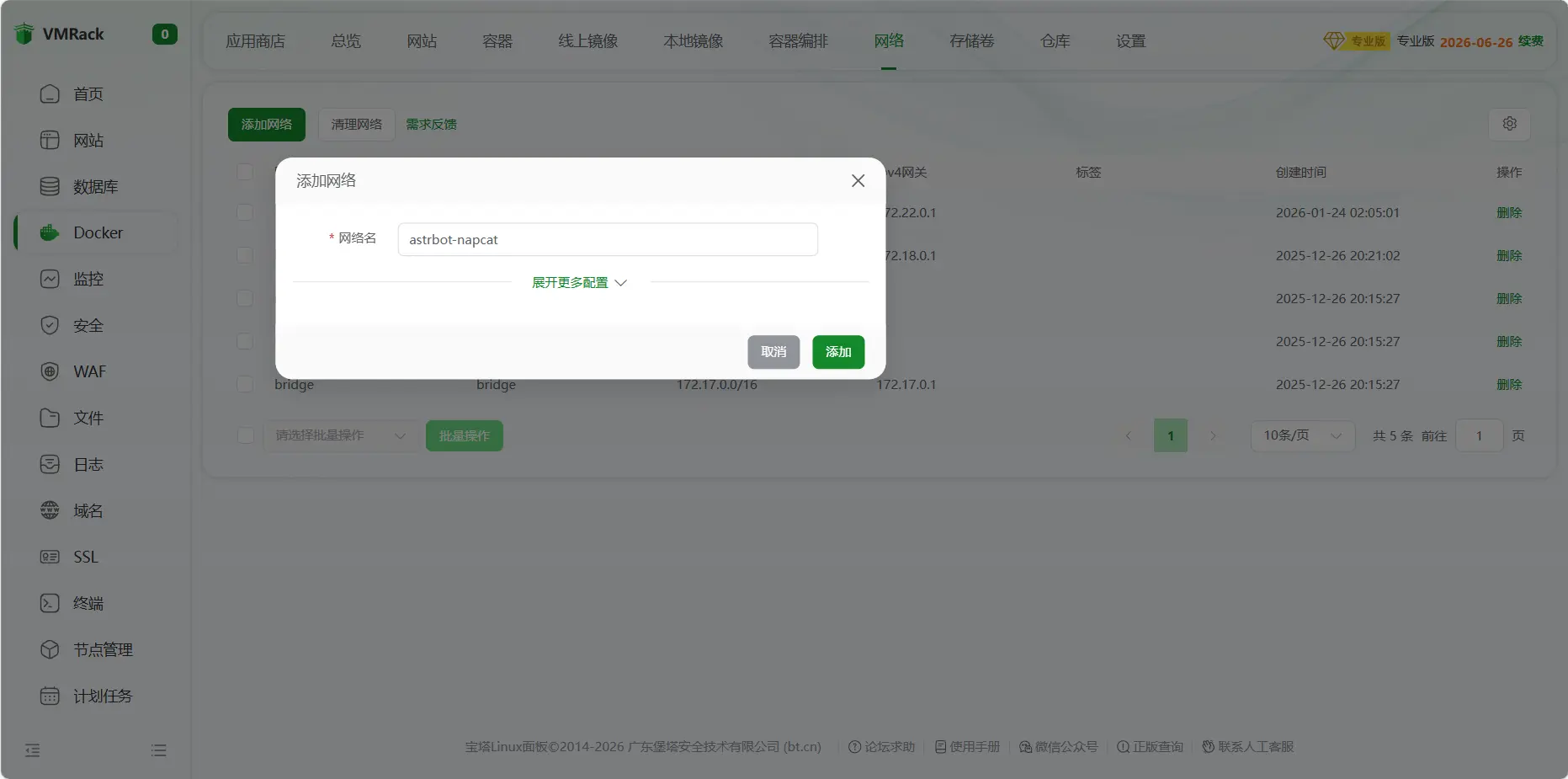Check the bridge network row checkbox
1568x779 pixels.
point(245,384)
